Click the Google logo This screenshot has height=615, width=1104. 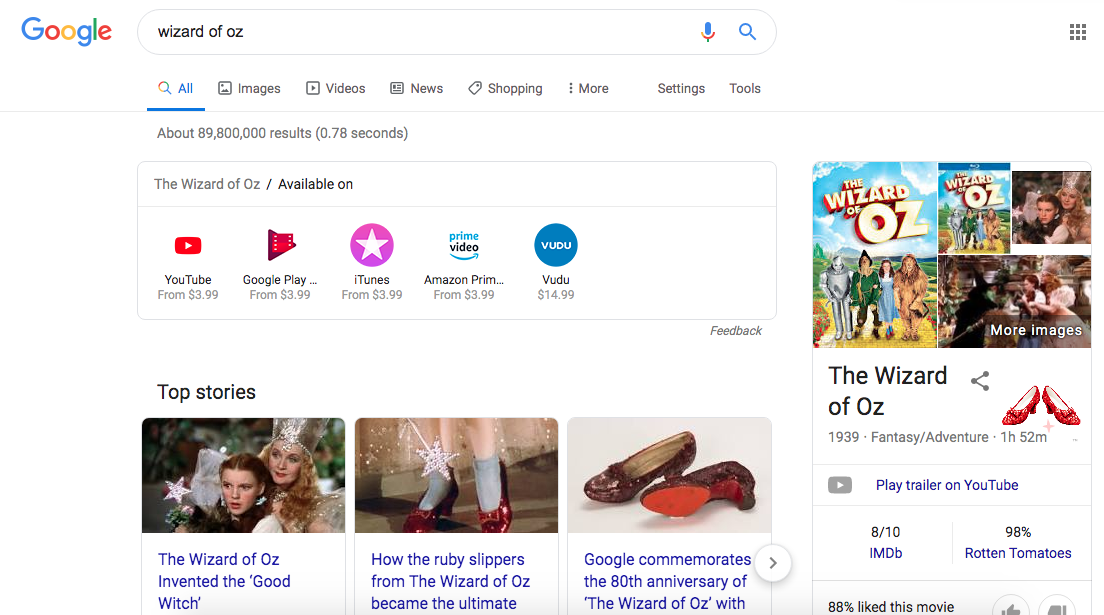pos(66,32)
